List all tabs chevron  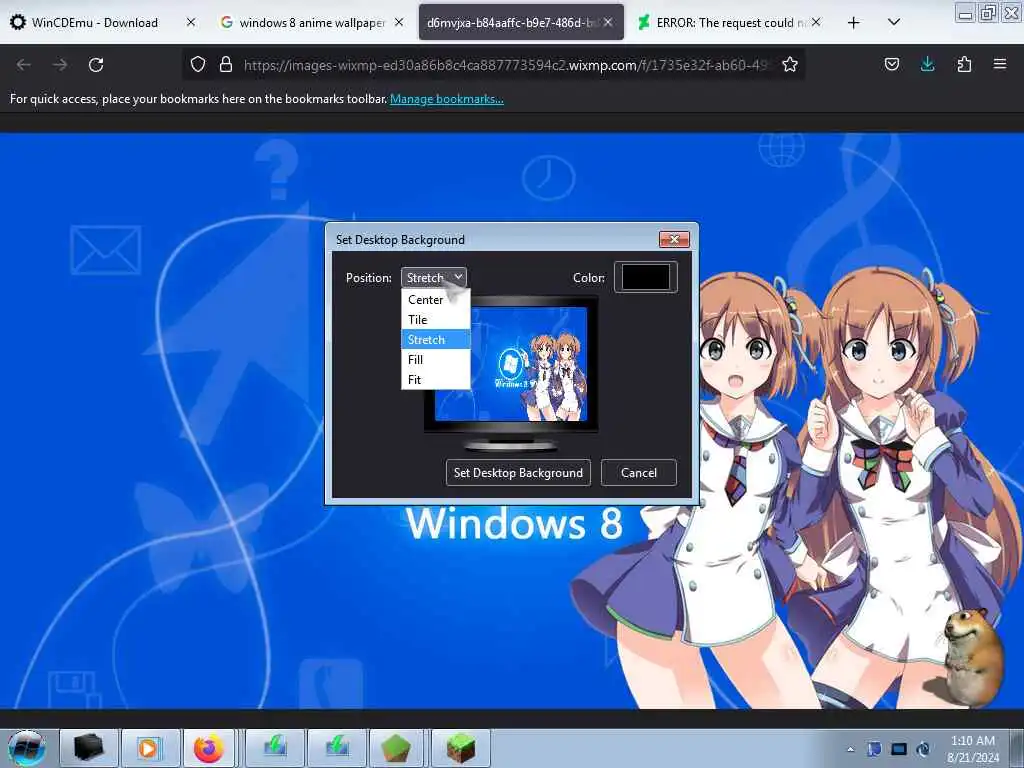pyautogui.click(x=894, y=22)
